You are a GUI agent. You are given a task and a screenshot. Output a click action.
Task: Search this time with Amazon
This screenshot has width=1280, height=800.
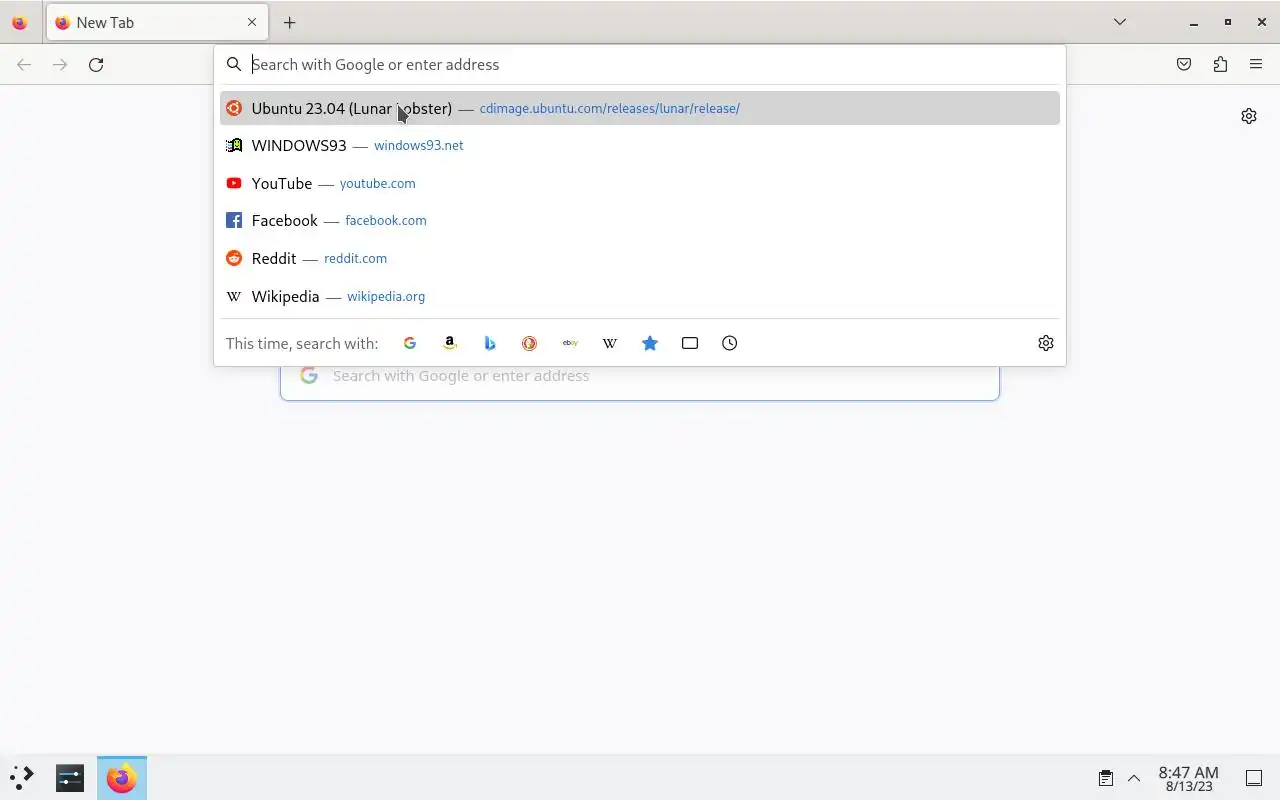point(450,343)
